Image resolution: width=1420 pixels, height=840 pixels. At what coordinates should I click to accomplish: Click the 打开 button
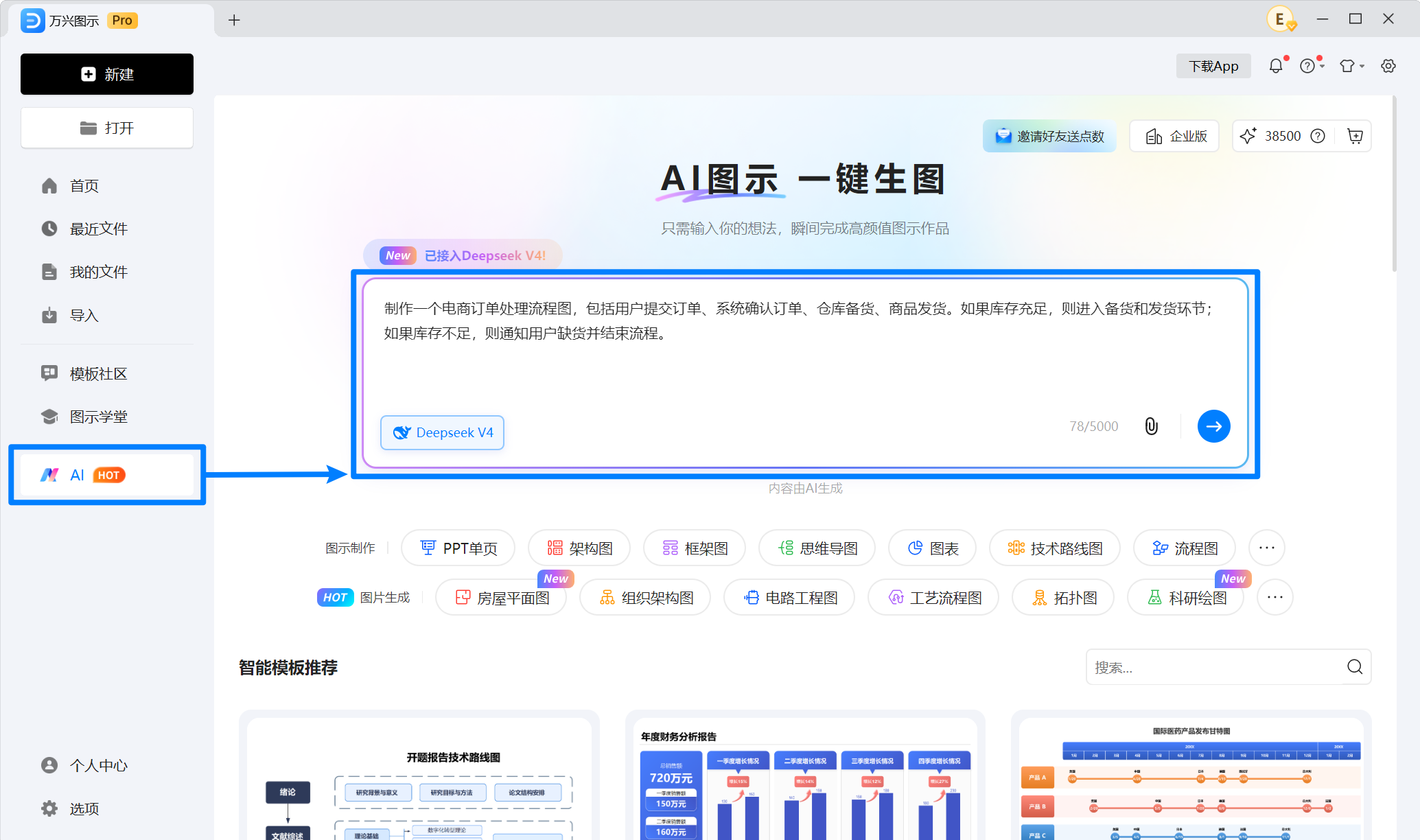click(107, 128)
